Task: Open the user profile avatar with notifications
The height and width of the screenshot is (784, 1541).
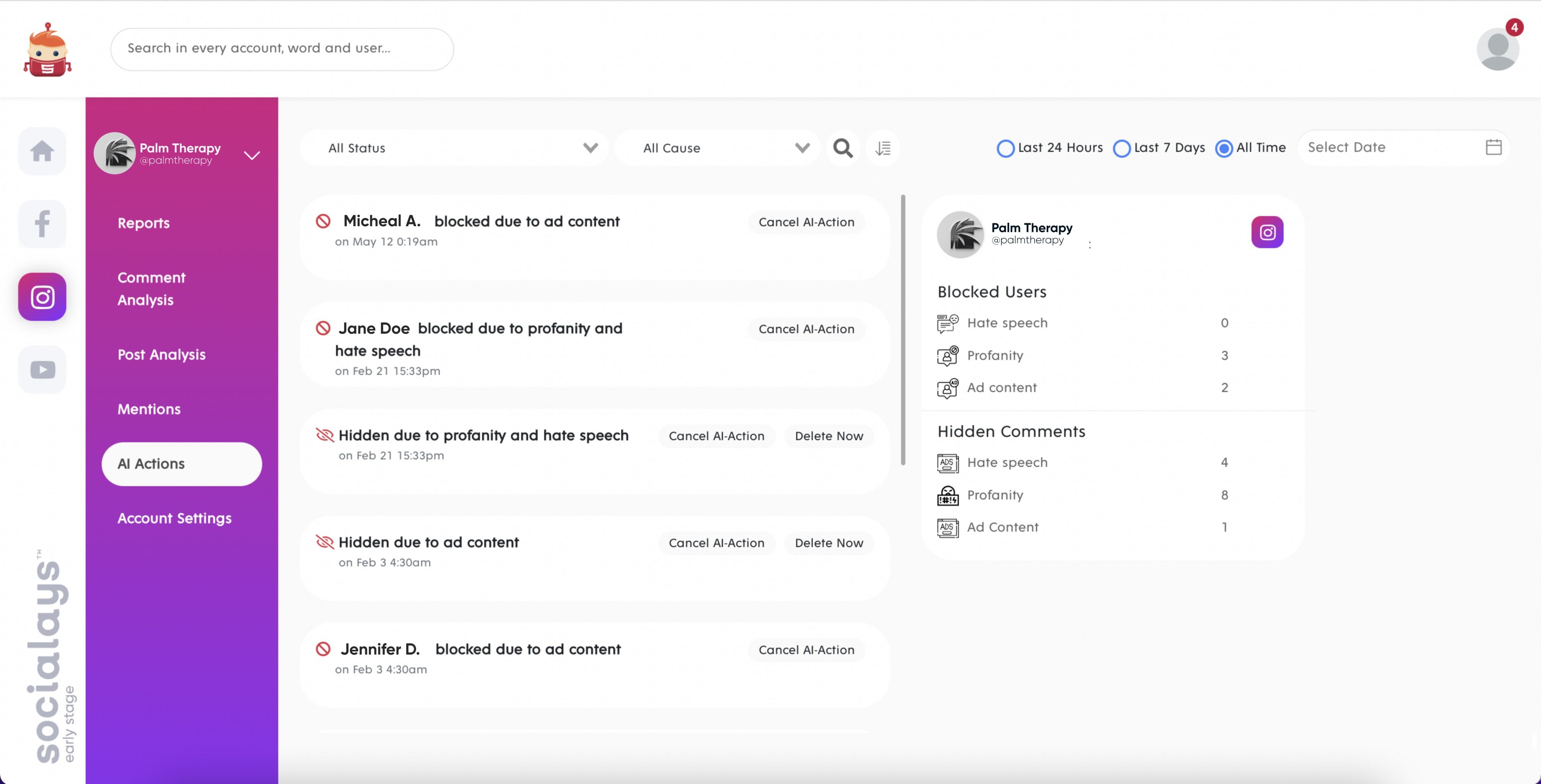Action: pyautogui.click(x=1497, y=49)
